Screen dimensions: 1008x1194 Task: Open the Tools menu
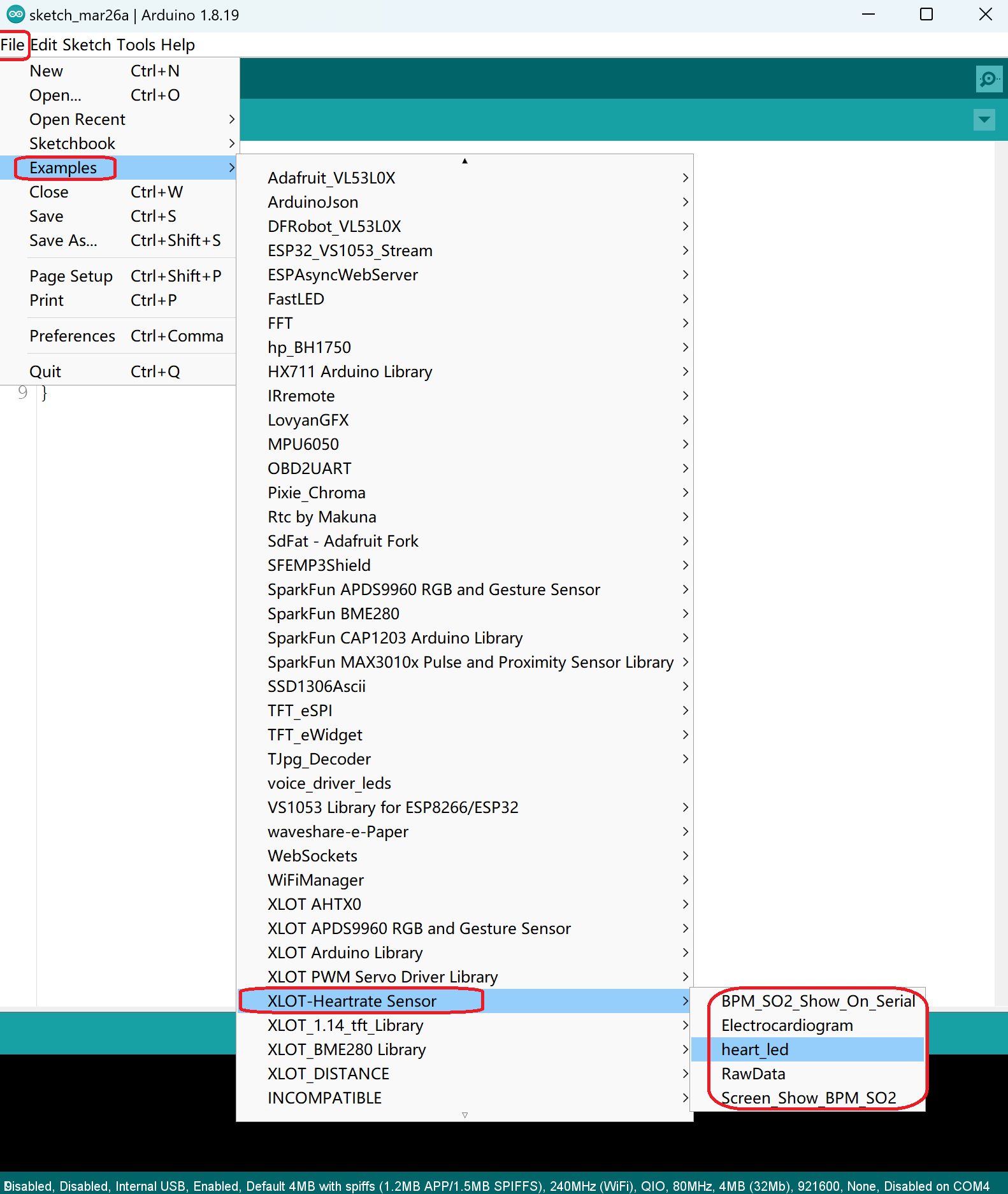136,45
